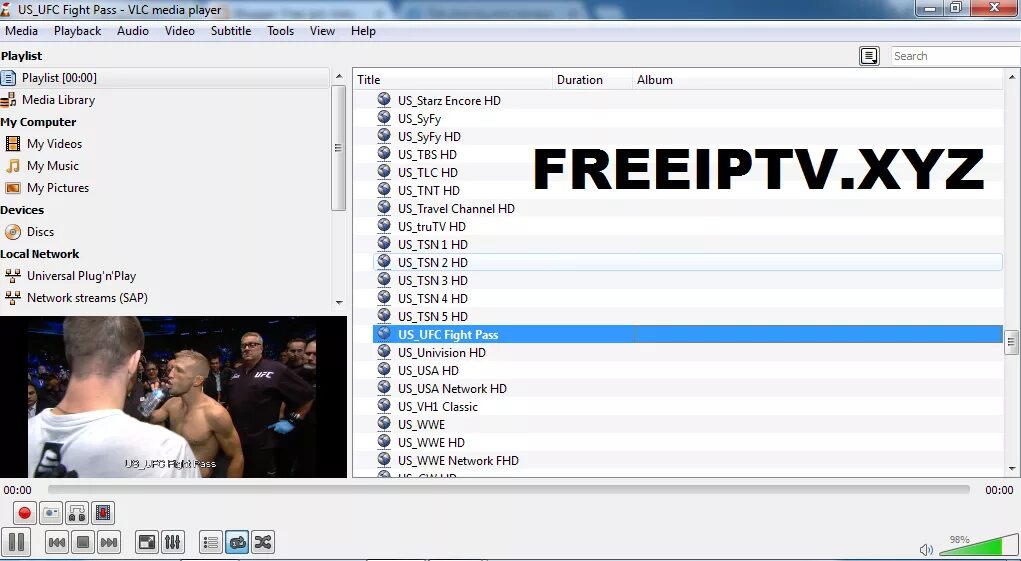
Task: Sort playlist by Title column
Action: click(453, 79)
